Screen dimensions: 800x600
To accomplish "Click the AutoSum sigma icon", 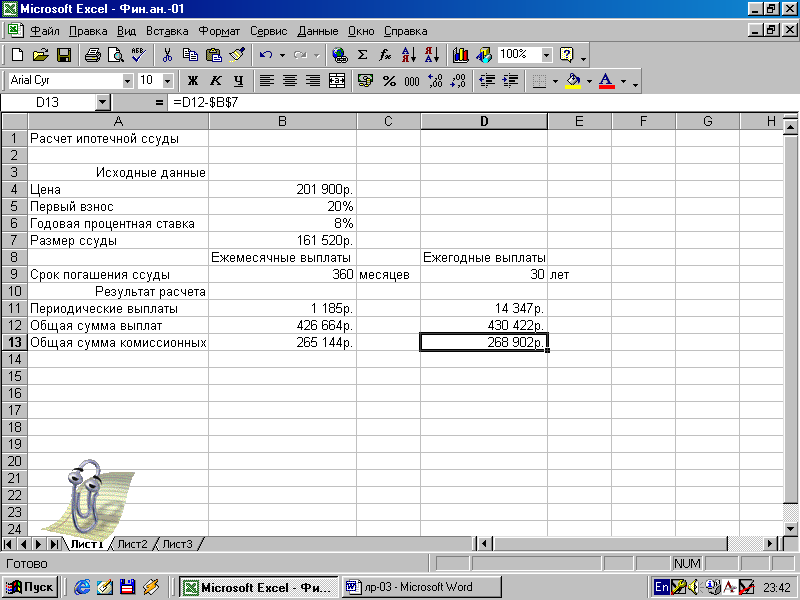I will click(x=362, y=55).
